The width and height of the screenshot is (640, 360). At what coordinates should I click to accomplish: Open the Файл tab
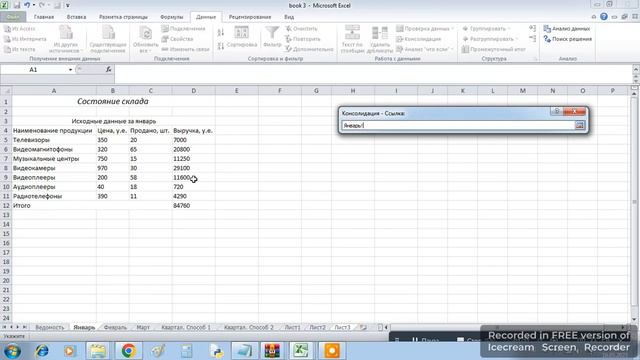pos(13,17)
